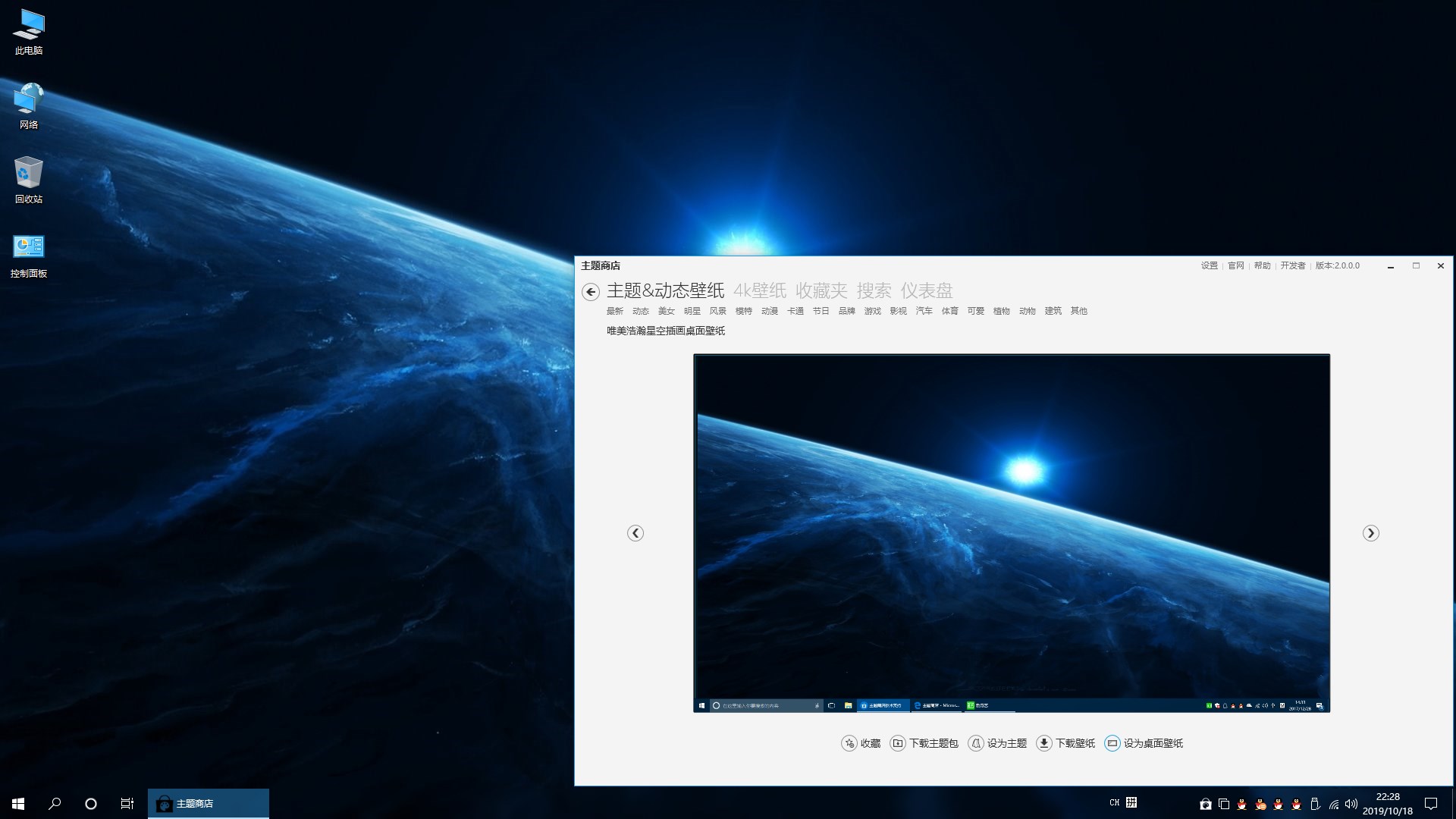Viewport: 1456px width, 819px height.
Task: Switch to the 4k壁纸 tab
Action: coord(759,290)
